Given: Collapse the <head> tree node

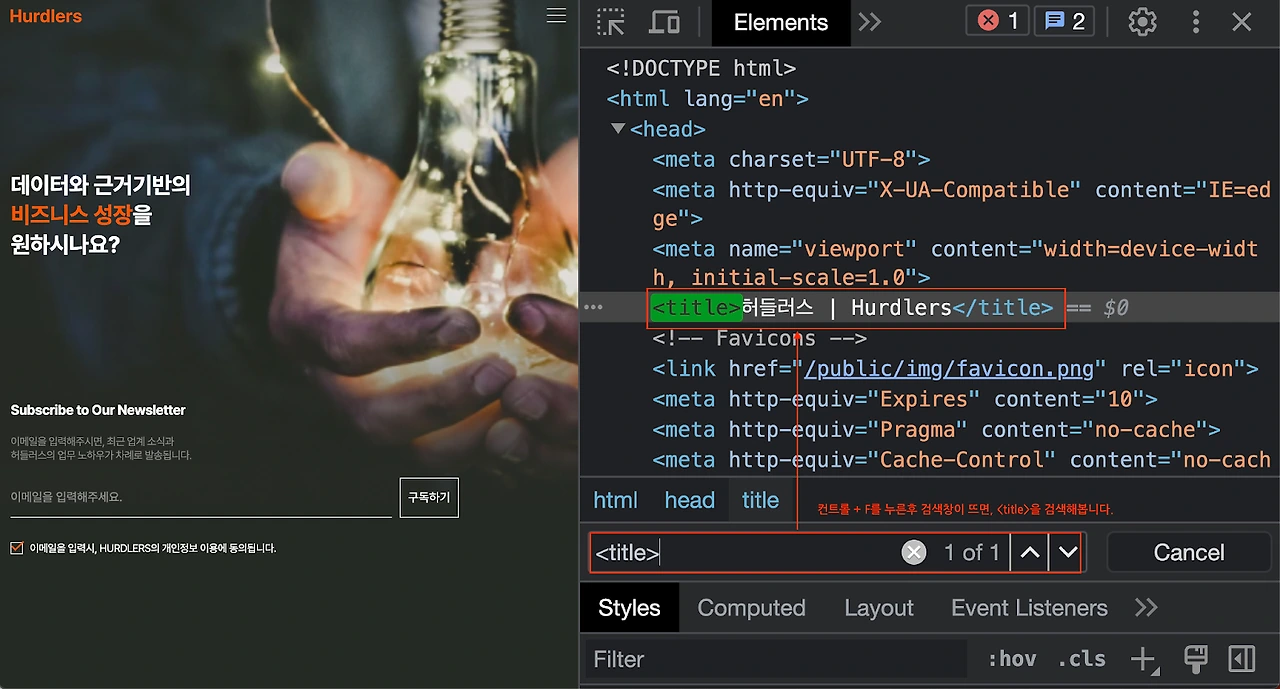Looking at the screenshot, I should point(618,129).
